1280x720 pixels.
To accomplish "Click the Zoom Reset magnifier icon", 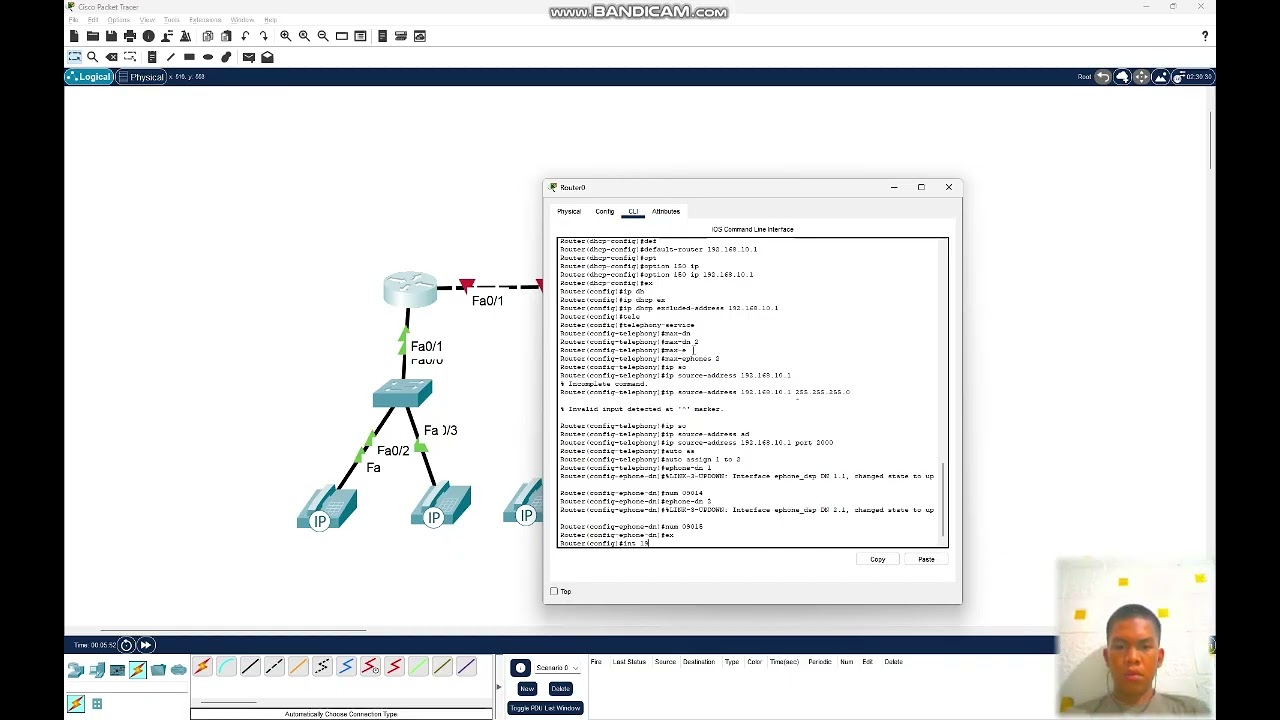I will tap(304, 36).
